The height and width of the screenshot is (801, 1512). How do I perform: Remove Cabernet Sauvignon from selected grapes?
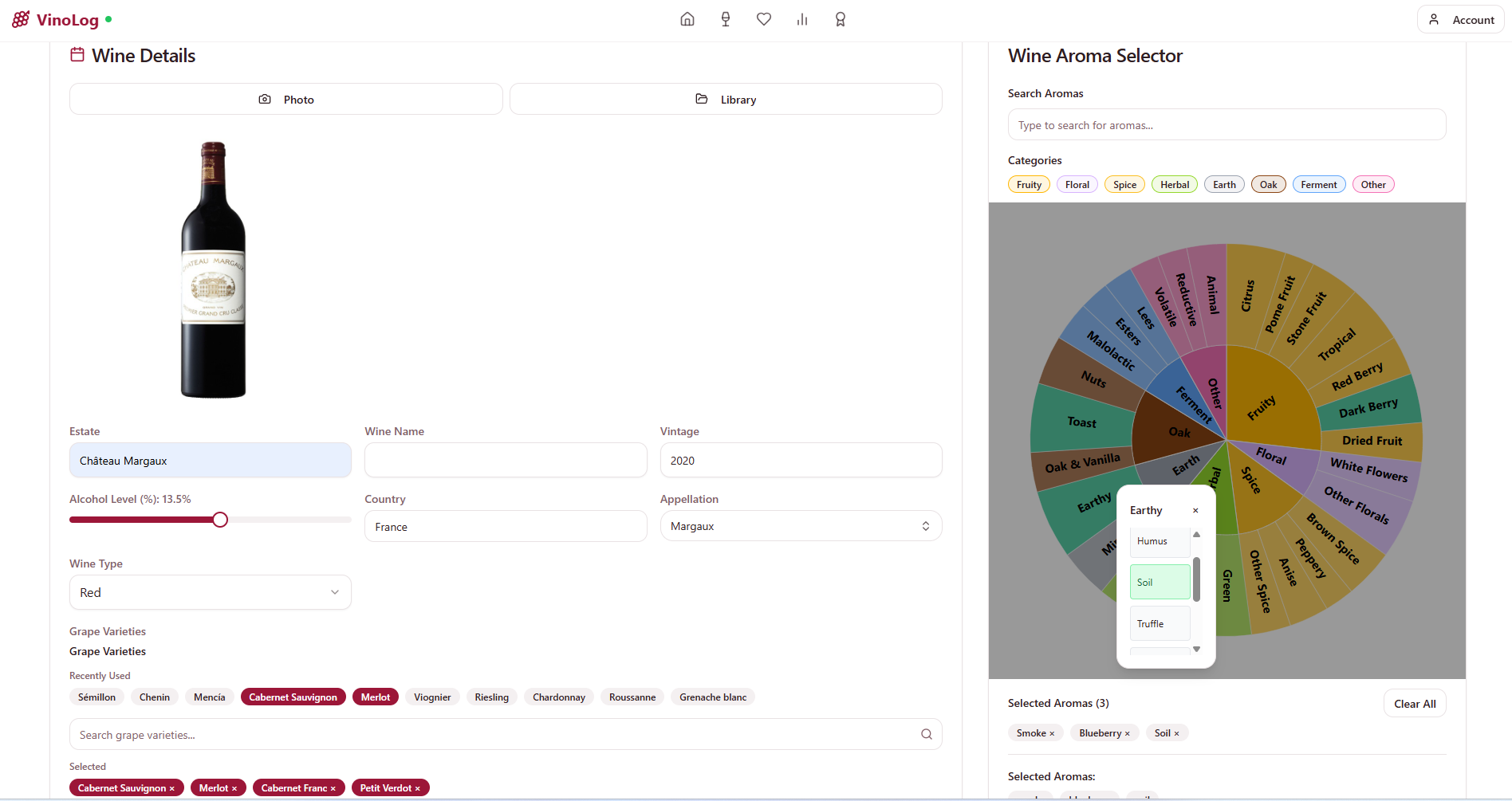point(171,788)
